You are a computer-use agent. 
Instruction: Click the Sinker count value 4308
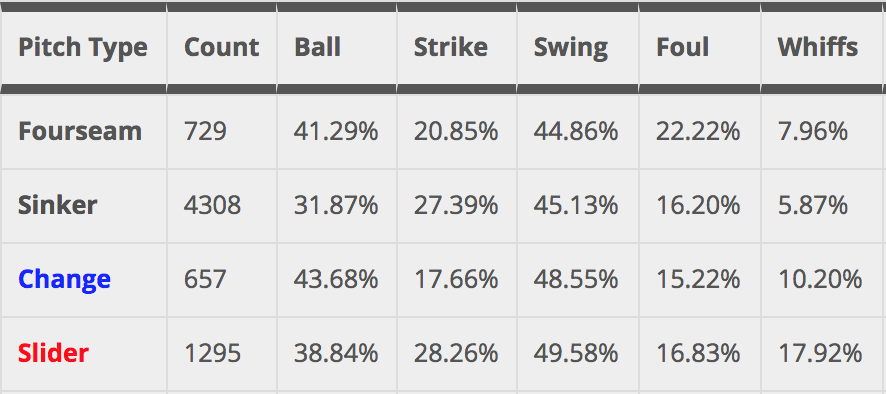click(212, 205)
